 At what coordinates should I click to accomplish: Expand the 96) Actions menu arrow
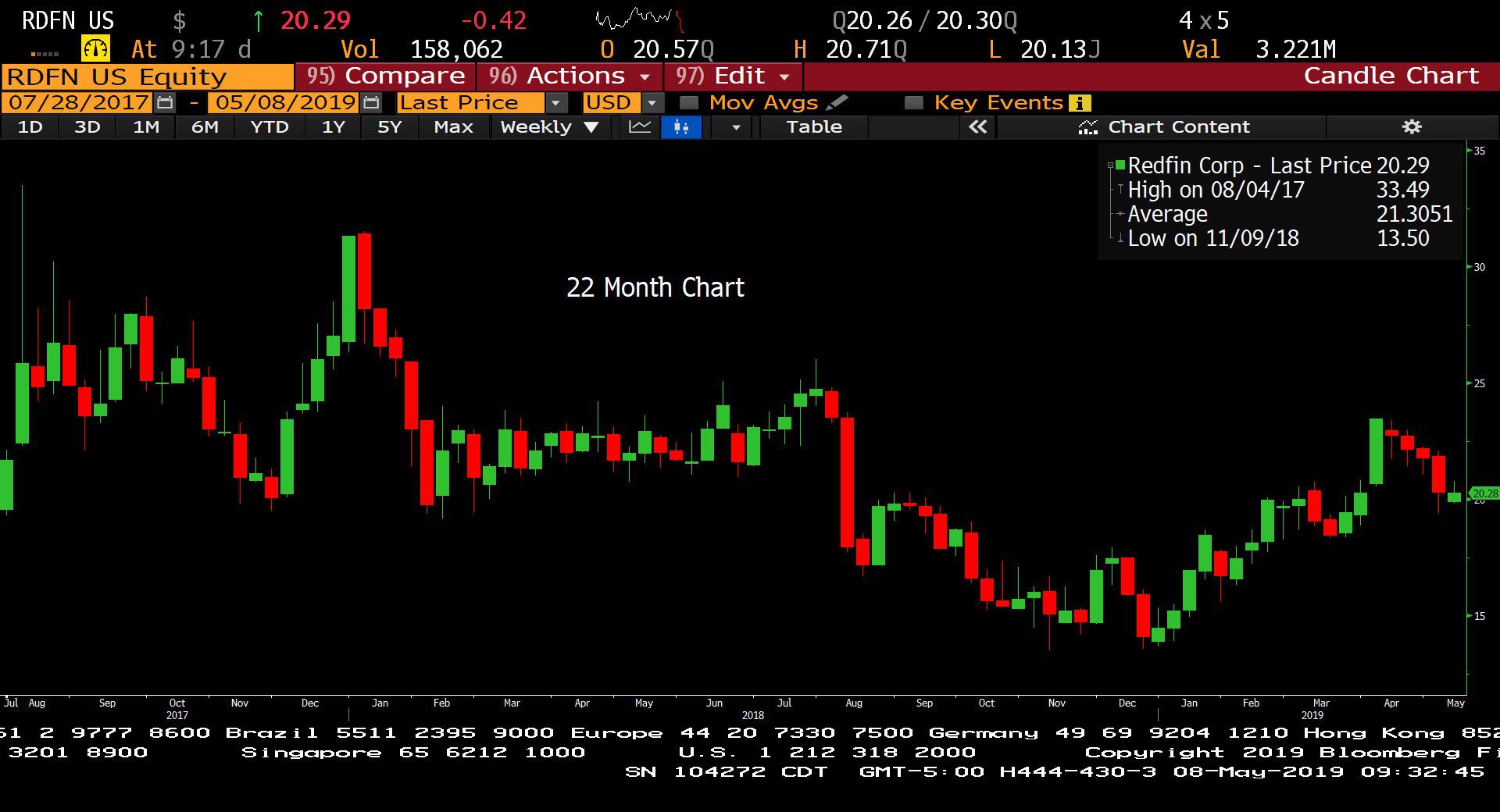point(645,77)
